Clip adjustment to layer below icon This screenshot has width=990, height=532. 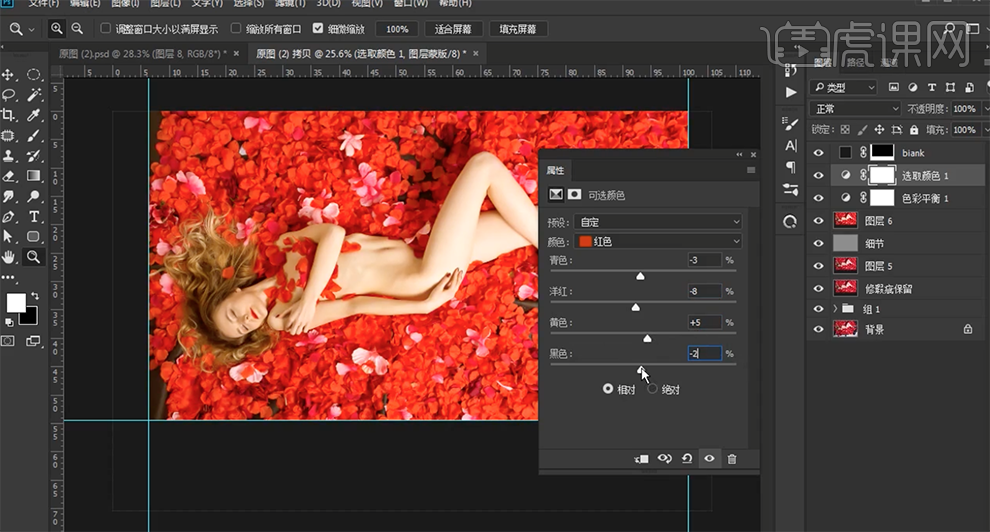642,458
